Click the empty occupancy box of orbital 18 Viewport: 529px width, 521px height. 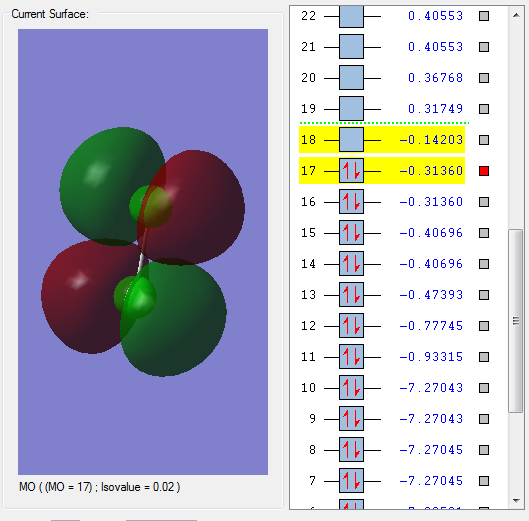(x=351, y=140)
